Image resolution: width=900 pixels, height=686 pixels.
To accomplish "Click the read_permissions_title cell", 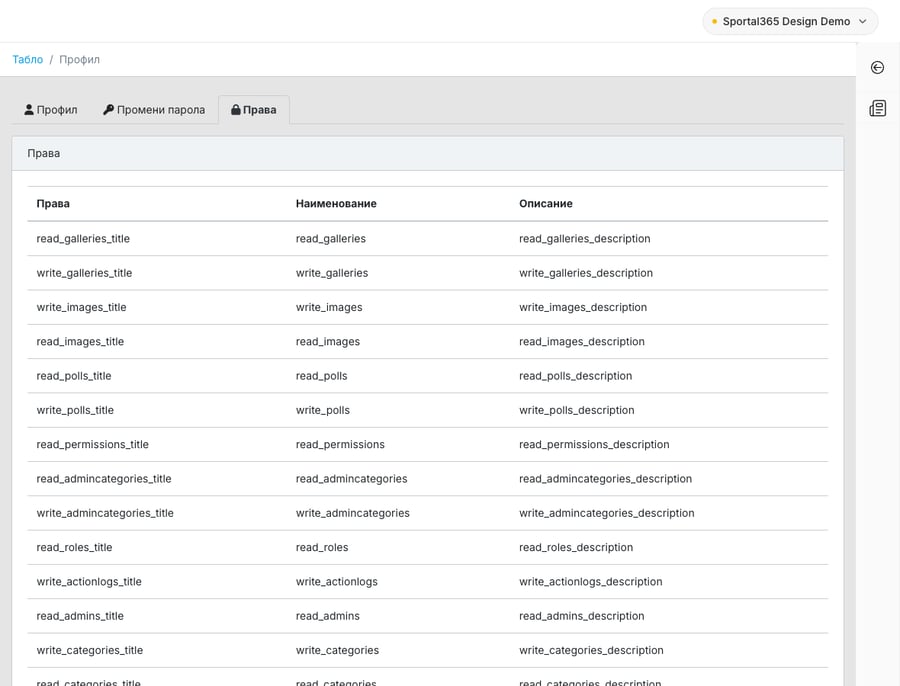I will tap(92, 444).
